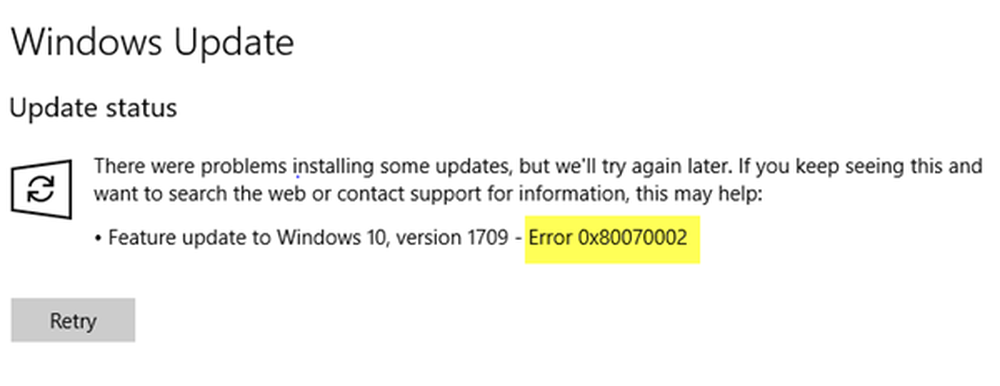
Task: Click the bullet before Feature update
Action: pyautogui.click(x=98, y=240)
